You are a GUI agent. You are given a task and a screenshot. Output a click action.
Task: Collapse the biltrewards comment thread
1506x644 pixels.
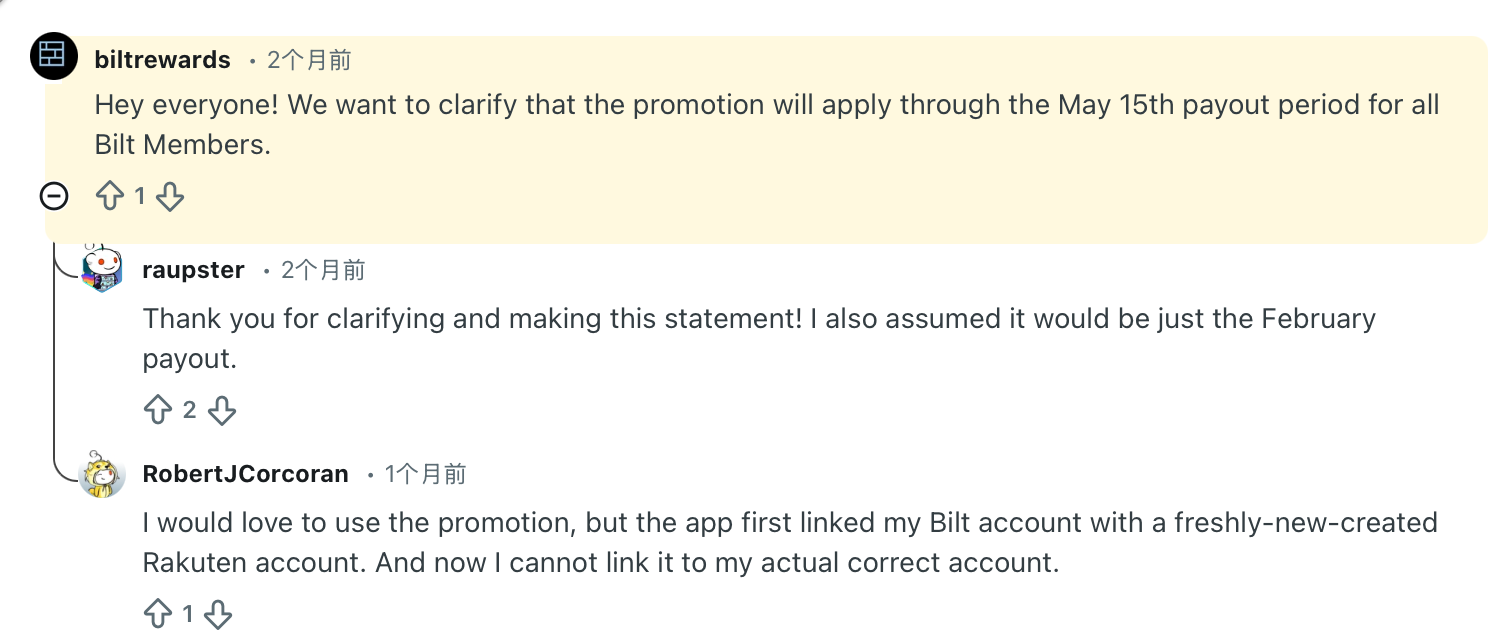pyautogui.click(x=54, y=196)
